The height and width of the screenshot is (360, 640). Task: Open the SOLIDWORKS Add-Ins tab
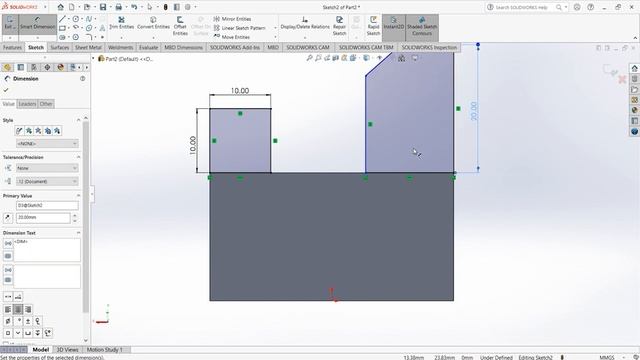point(235,47)
